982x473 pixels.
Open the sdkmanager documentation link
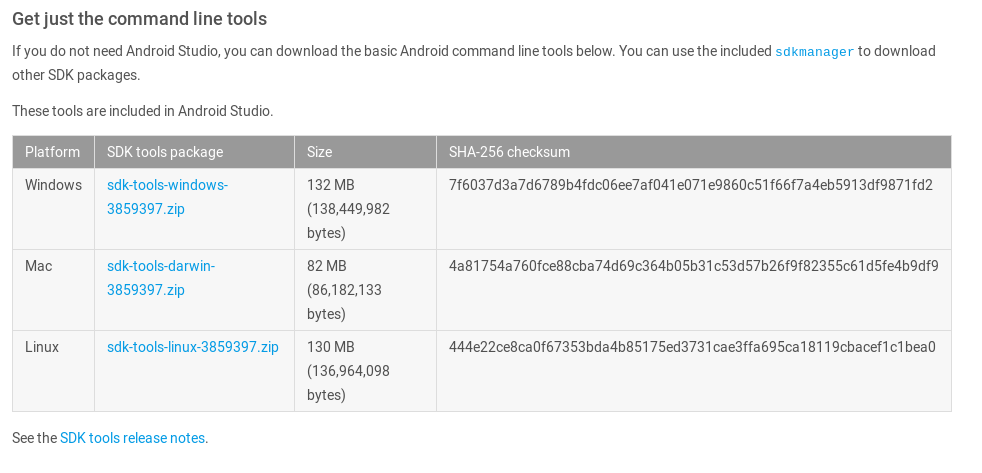[814, 52]
